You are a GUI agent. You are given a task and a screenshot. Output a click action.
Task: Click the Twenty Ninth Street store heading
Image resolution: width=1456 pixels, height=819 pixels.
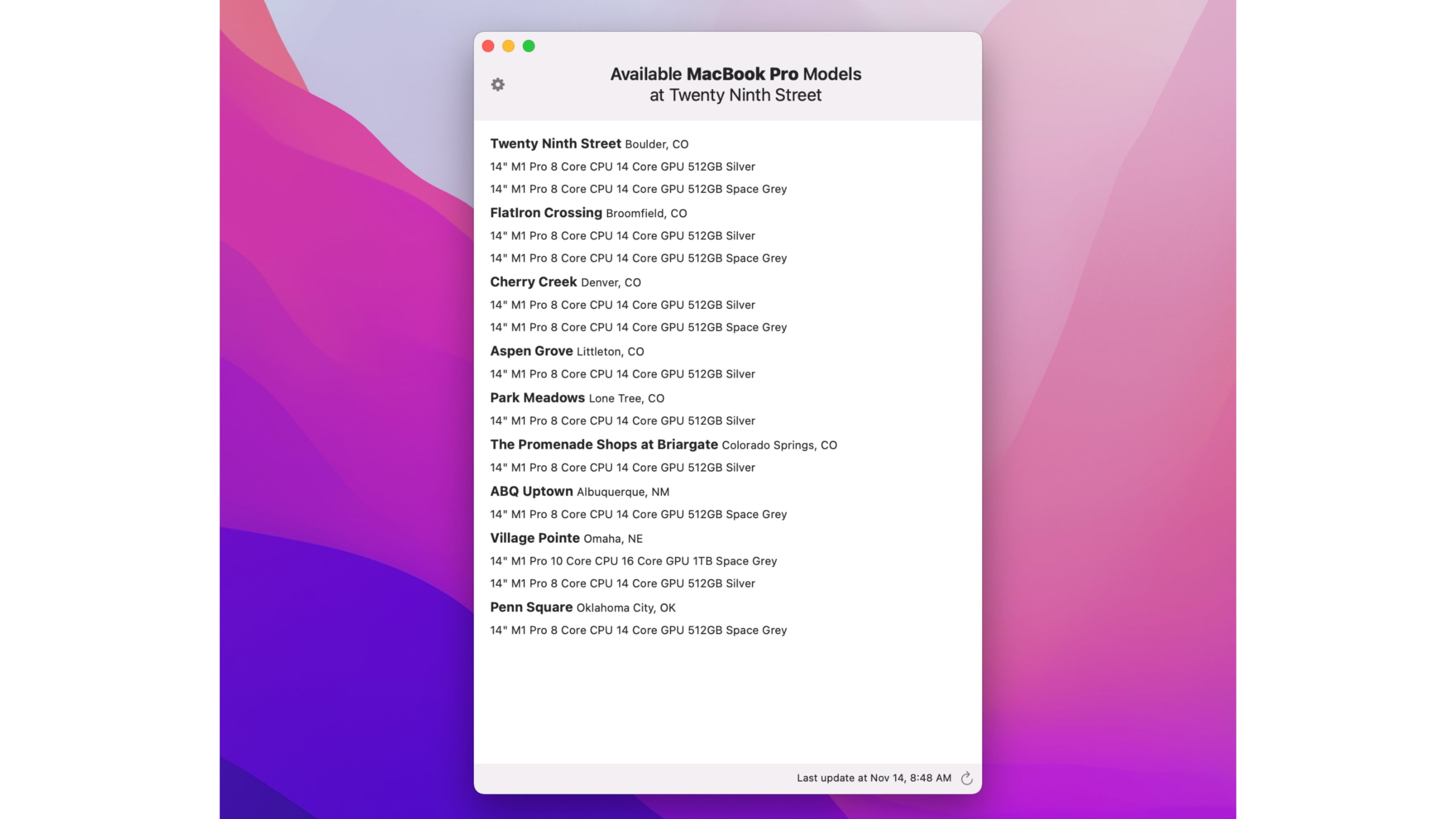[x=556, y=144]
